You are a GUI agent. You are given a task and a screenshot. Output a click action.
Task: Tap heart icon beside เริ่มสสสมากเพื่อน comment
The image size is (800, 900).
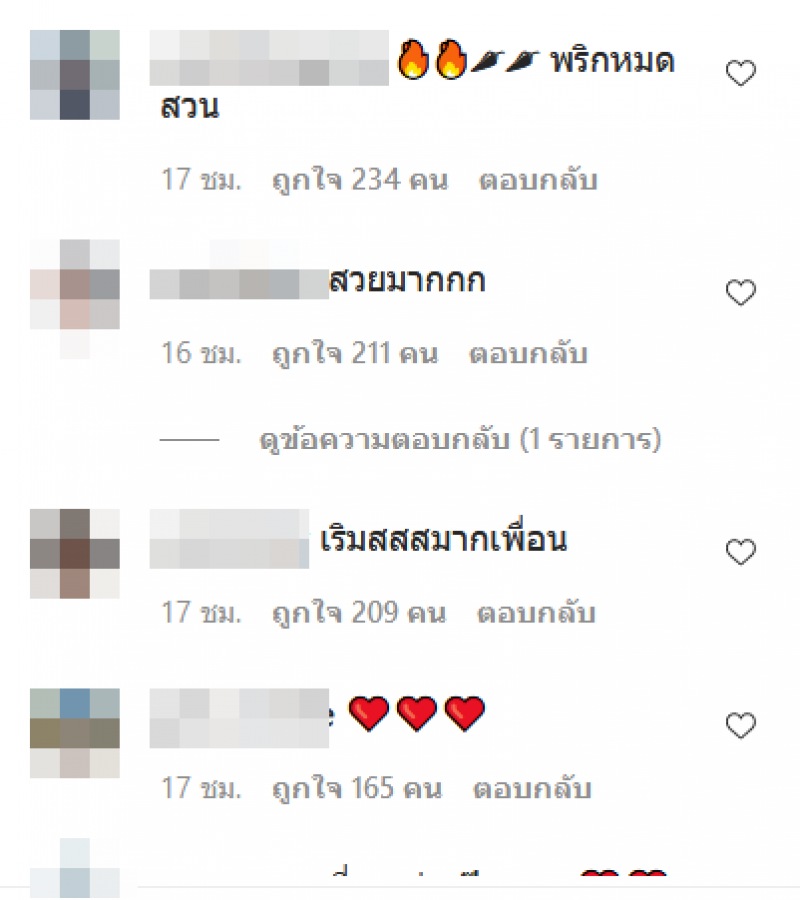tap(741, 552)
